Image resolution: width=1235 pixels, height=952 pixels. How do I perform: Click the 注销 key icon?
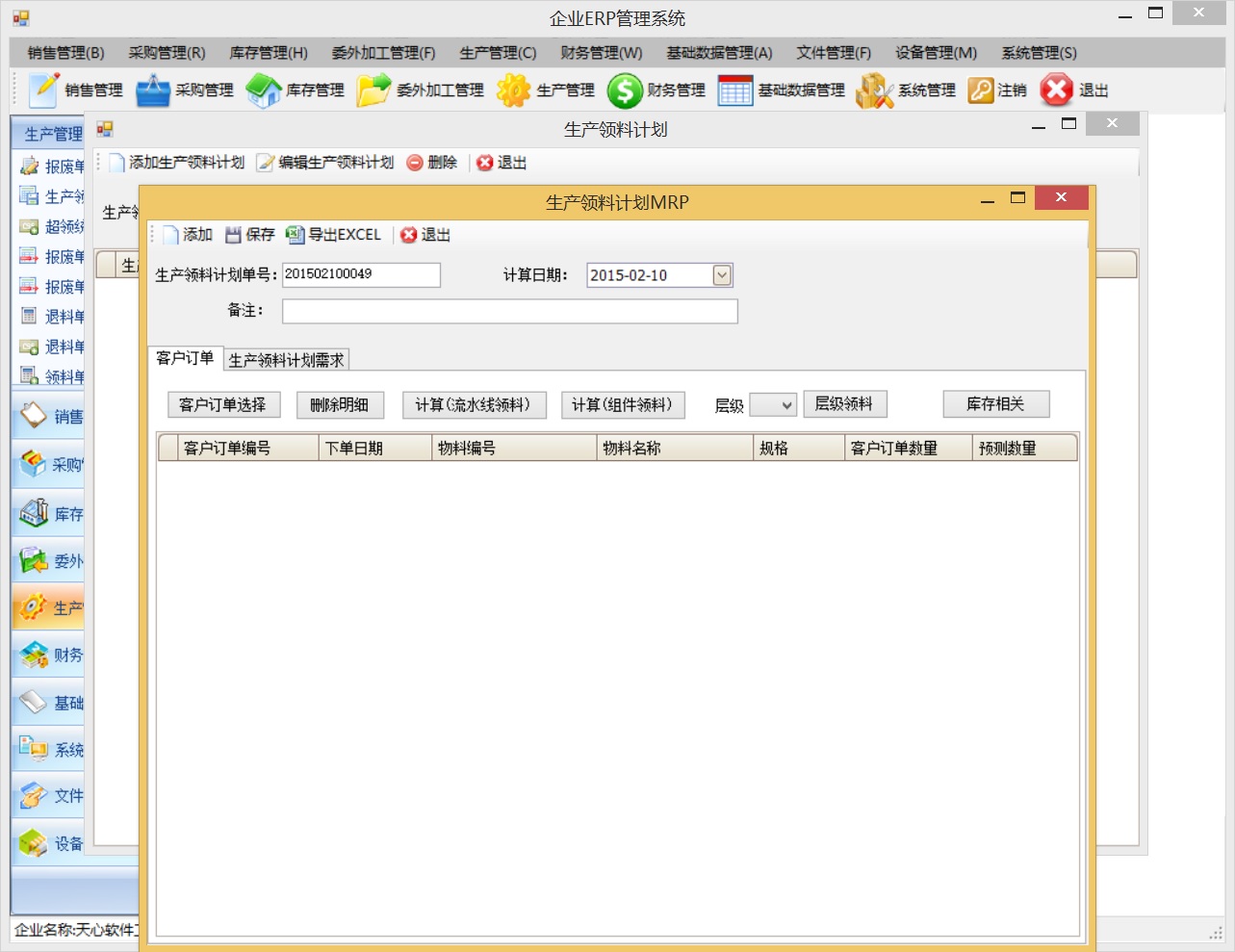[x=980, y=90]
